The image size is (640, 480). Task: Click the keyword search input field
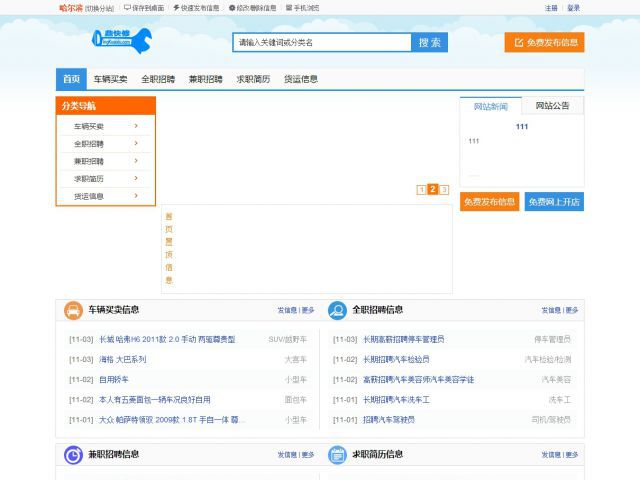(x=321, y=43)
